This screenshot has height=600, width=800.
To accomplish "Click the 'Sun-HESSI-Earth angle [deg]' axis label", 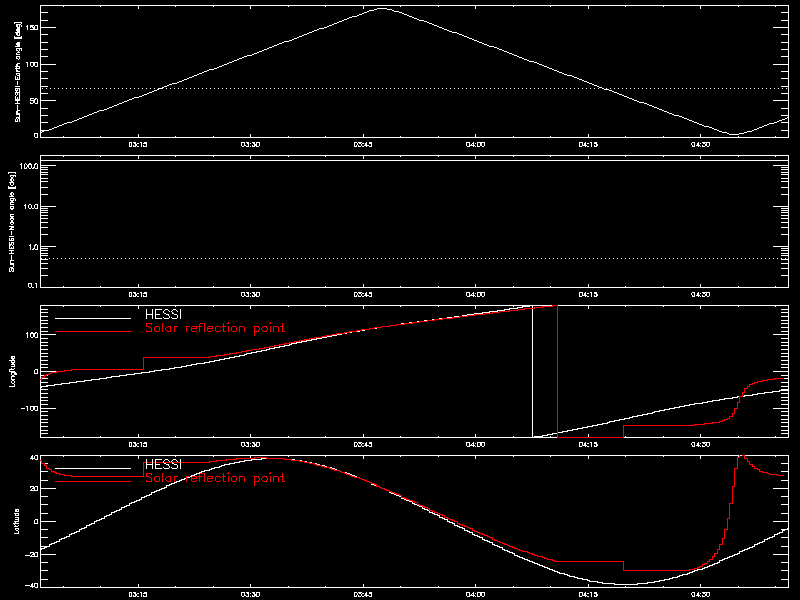I will (18, 71).
